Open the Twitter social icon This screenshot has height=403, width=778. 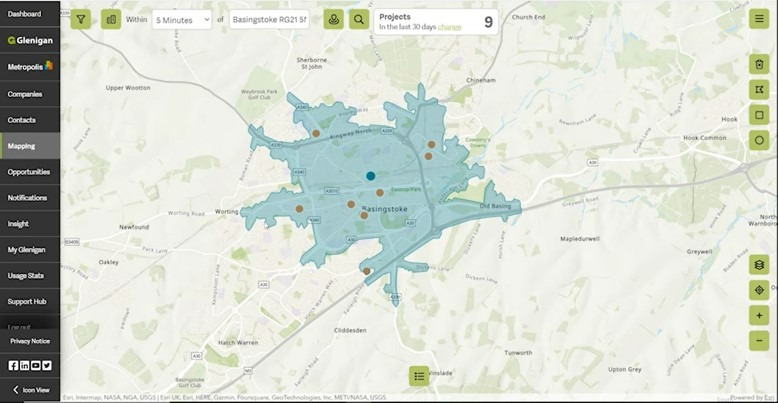pyautogui.click(x=47, y=365)
